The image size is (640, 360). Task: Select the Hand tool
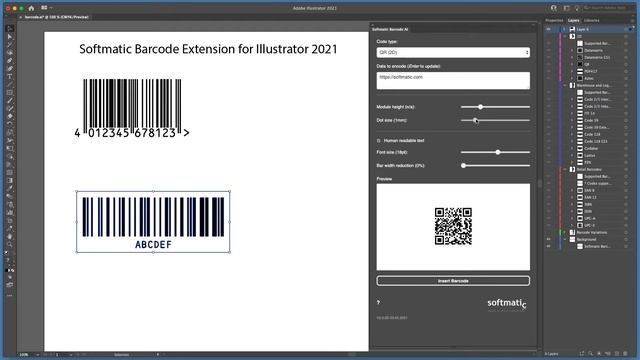(10, 236)
